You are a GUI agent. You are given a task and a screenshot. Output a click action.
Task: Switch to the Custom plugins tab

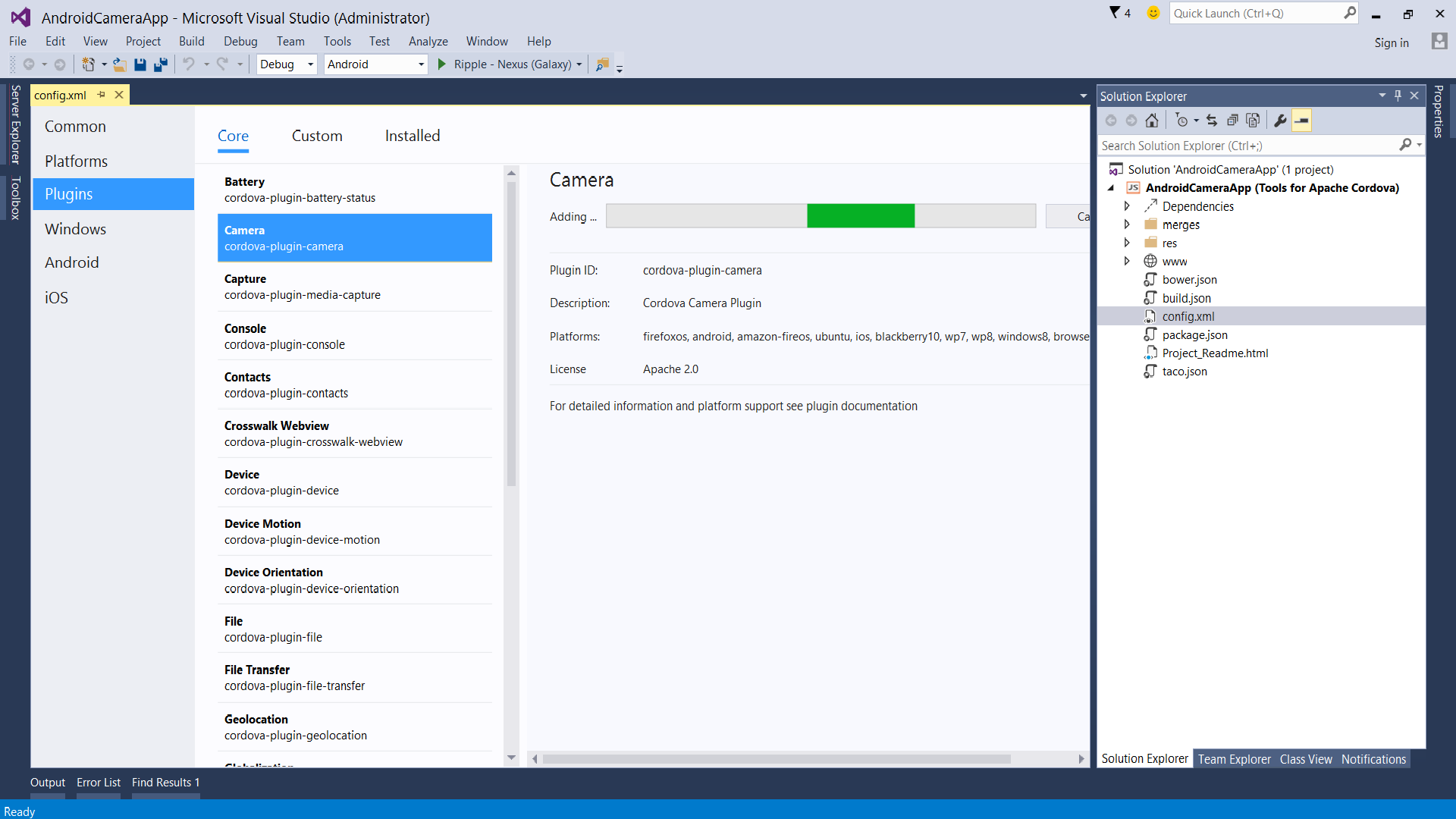click(x=317, y=136)
